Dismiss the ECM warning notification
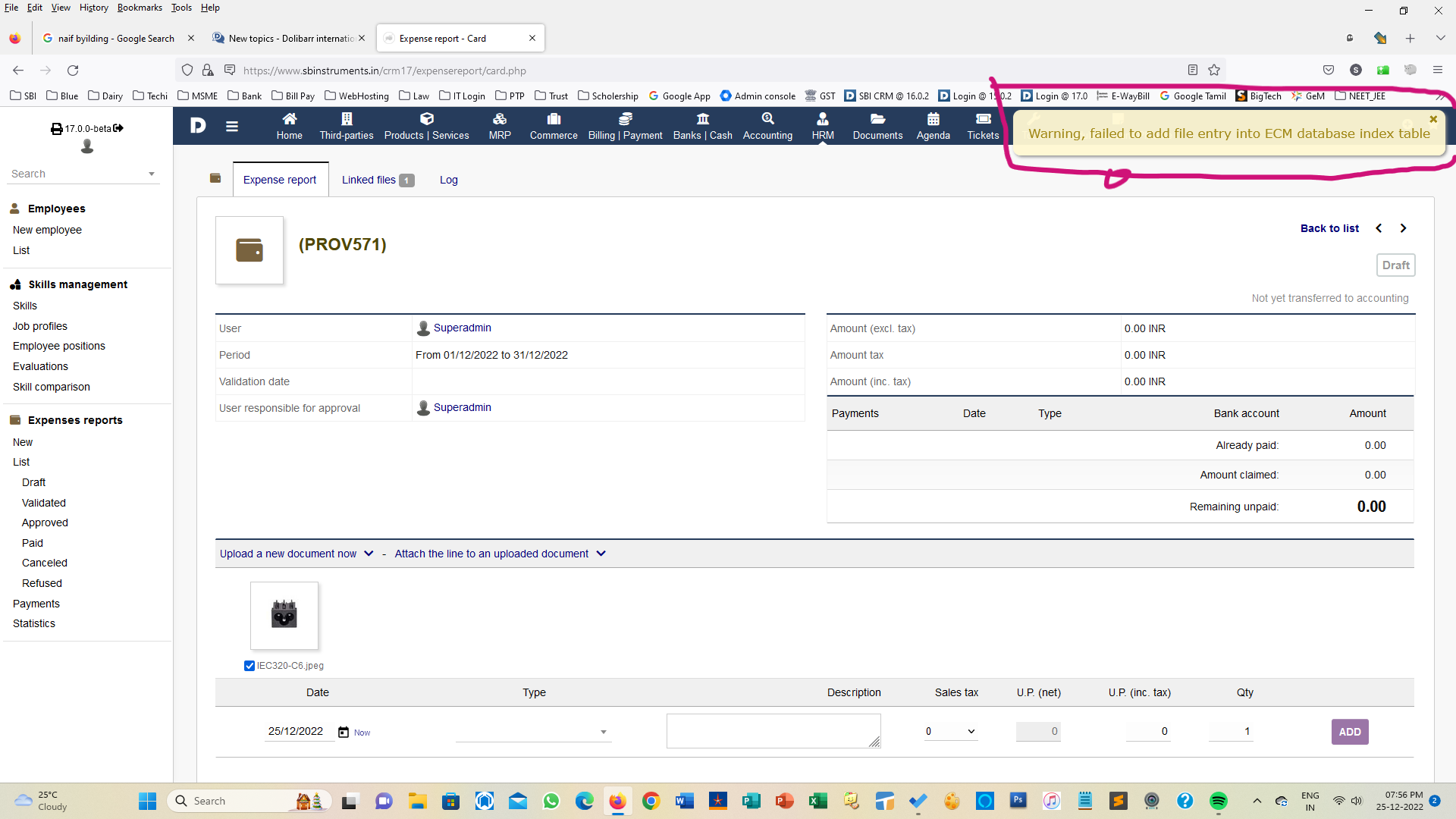 click(1432, 119)
